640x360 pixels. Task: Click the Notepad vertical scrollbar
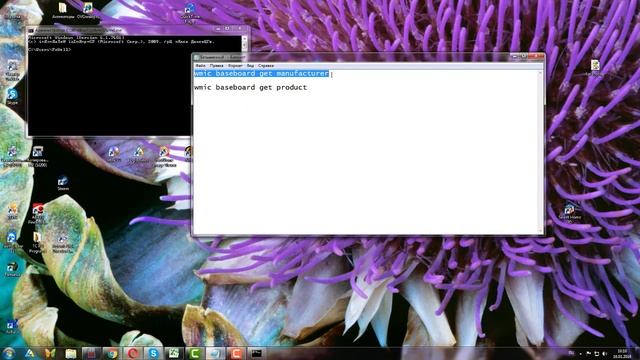tap(541, 152)
